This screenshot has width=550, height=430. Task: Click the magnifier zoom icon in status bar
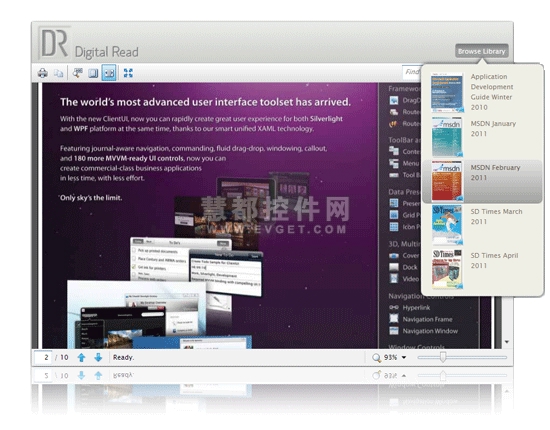tap(376, 358)
